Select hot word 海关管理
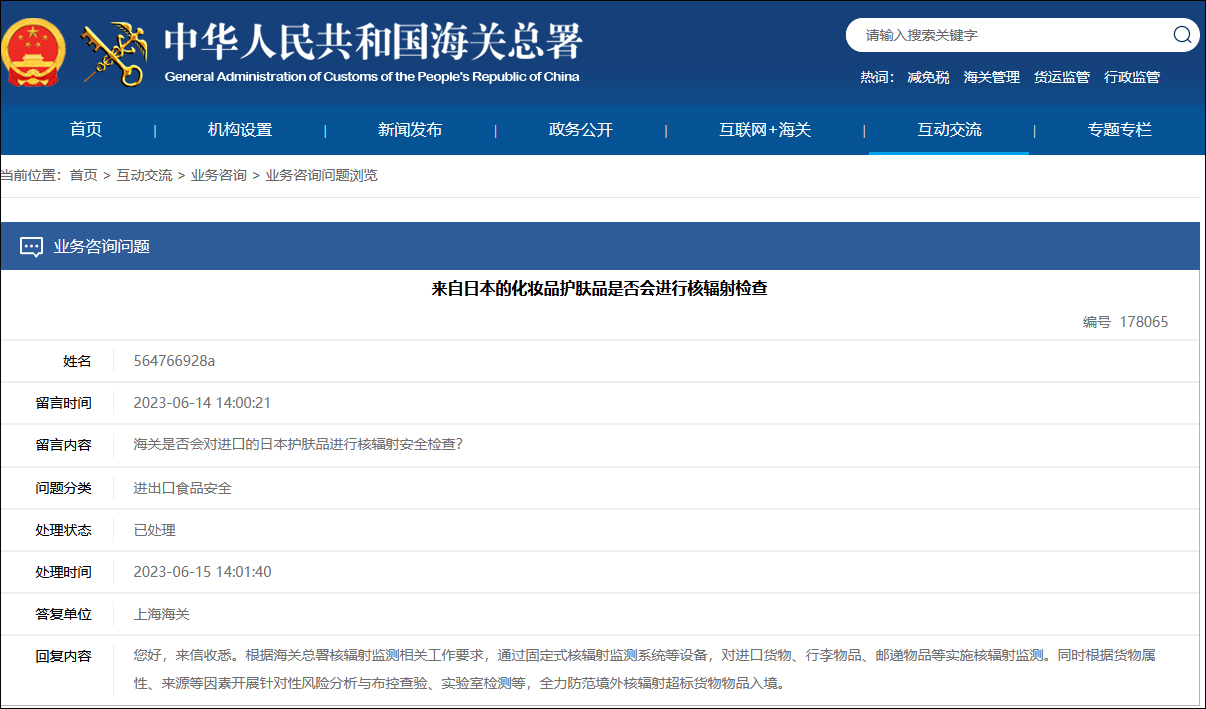Screen dimensions: 1206x709 (991, 77)
